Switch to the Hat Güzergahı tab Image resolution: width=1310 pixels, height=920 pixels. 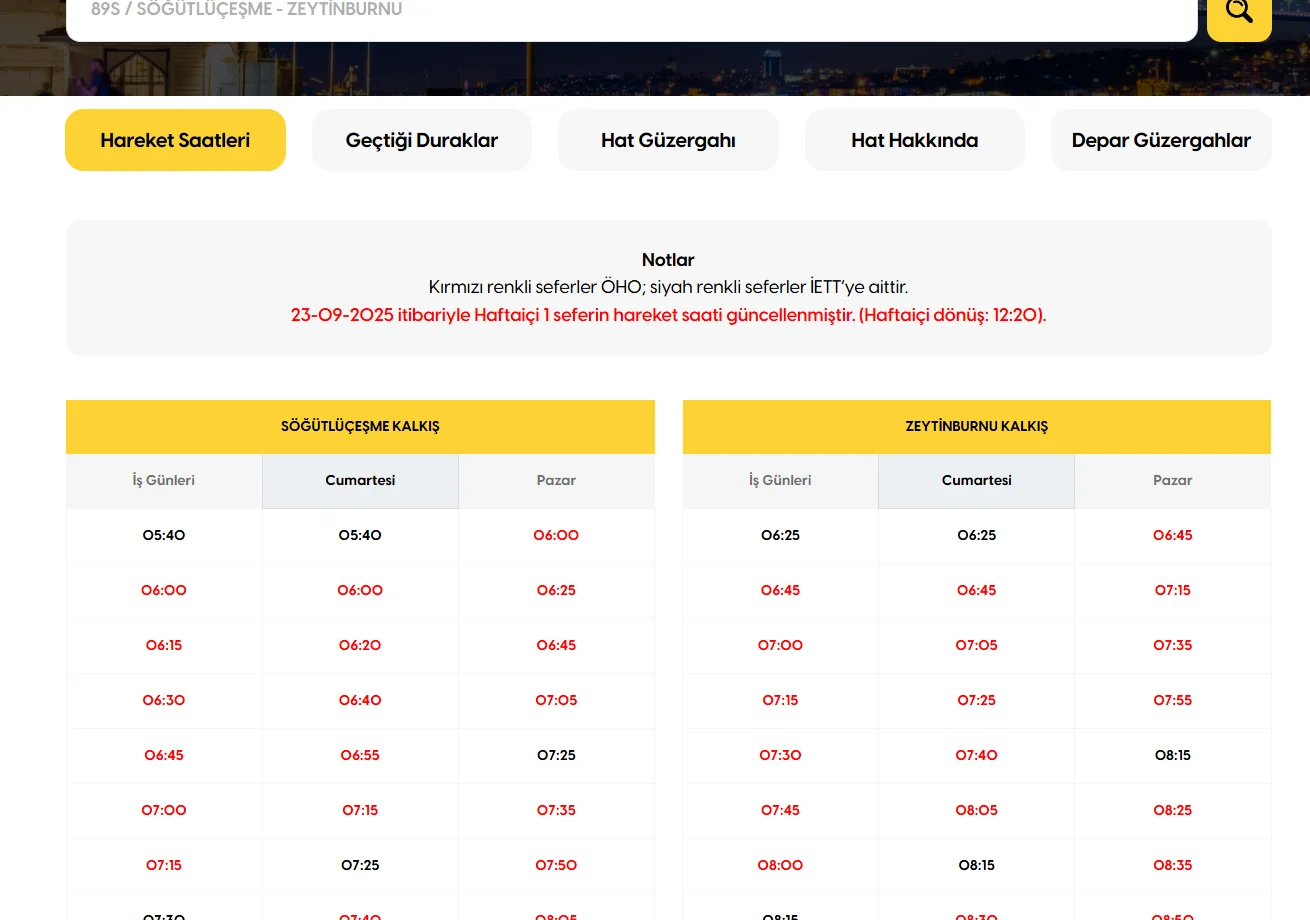pos(668,140)
